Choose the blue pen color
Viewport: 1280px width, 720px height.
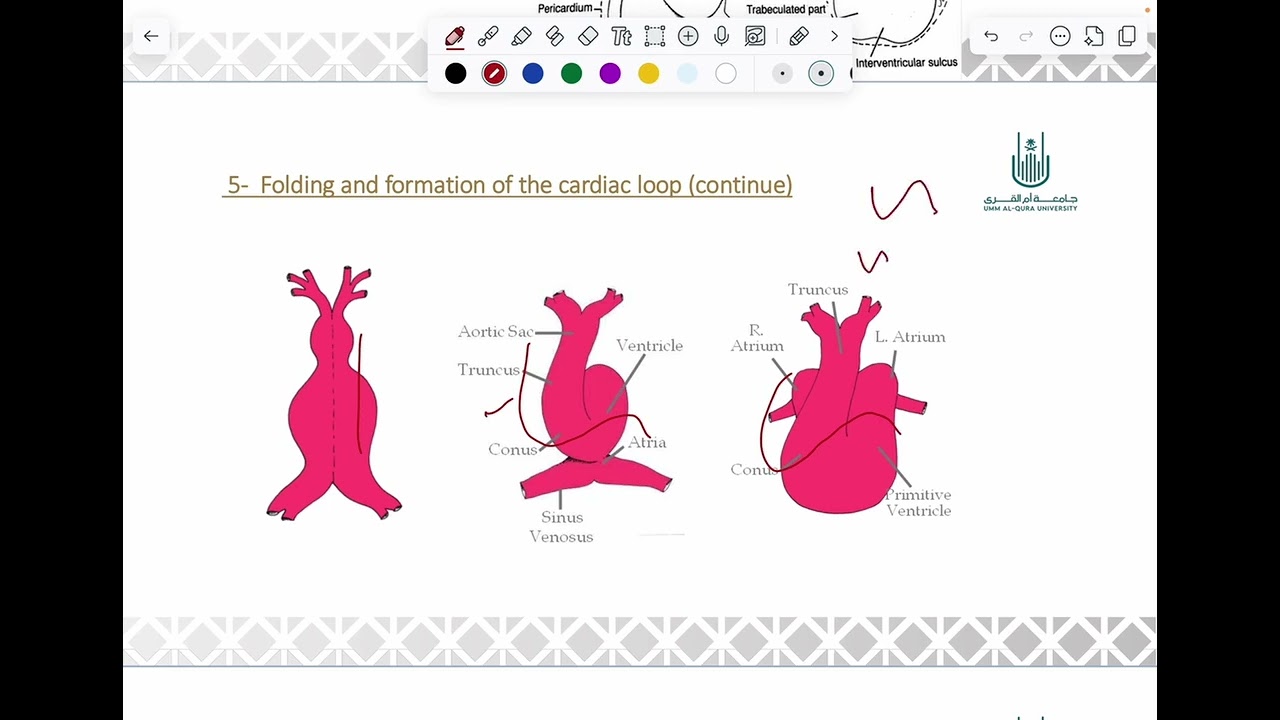(x=533, y=73)
